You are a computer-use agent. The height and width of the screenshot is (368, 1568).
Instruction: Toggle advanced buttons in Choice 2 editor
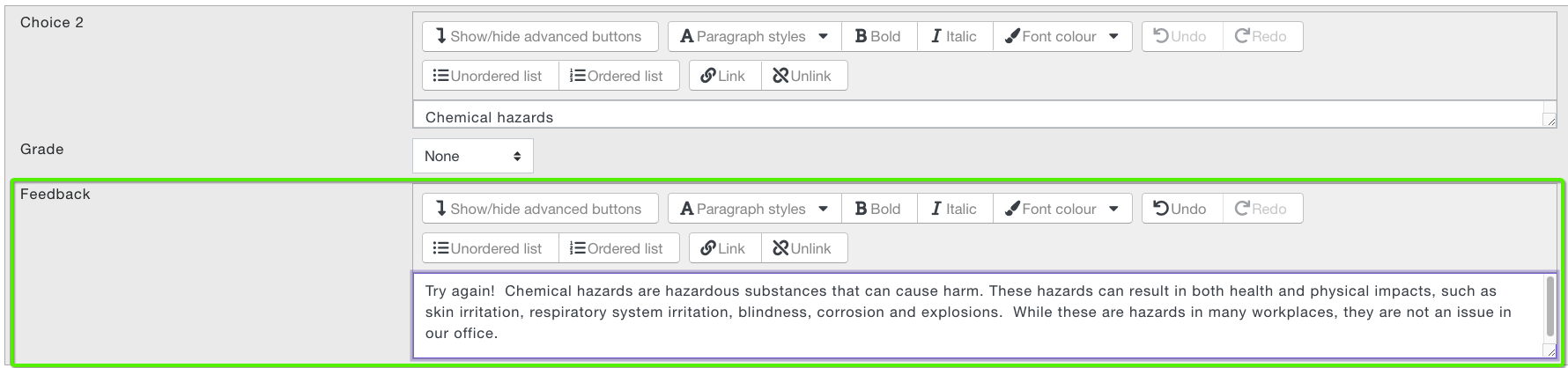pyautogui.click(x=540, y=36)
